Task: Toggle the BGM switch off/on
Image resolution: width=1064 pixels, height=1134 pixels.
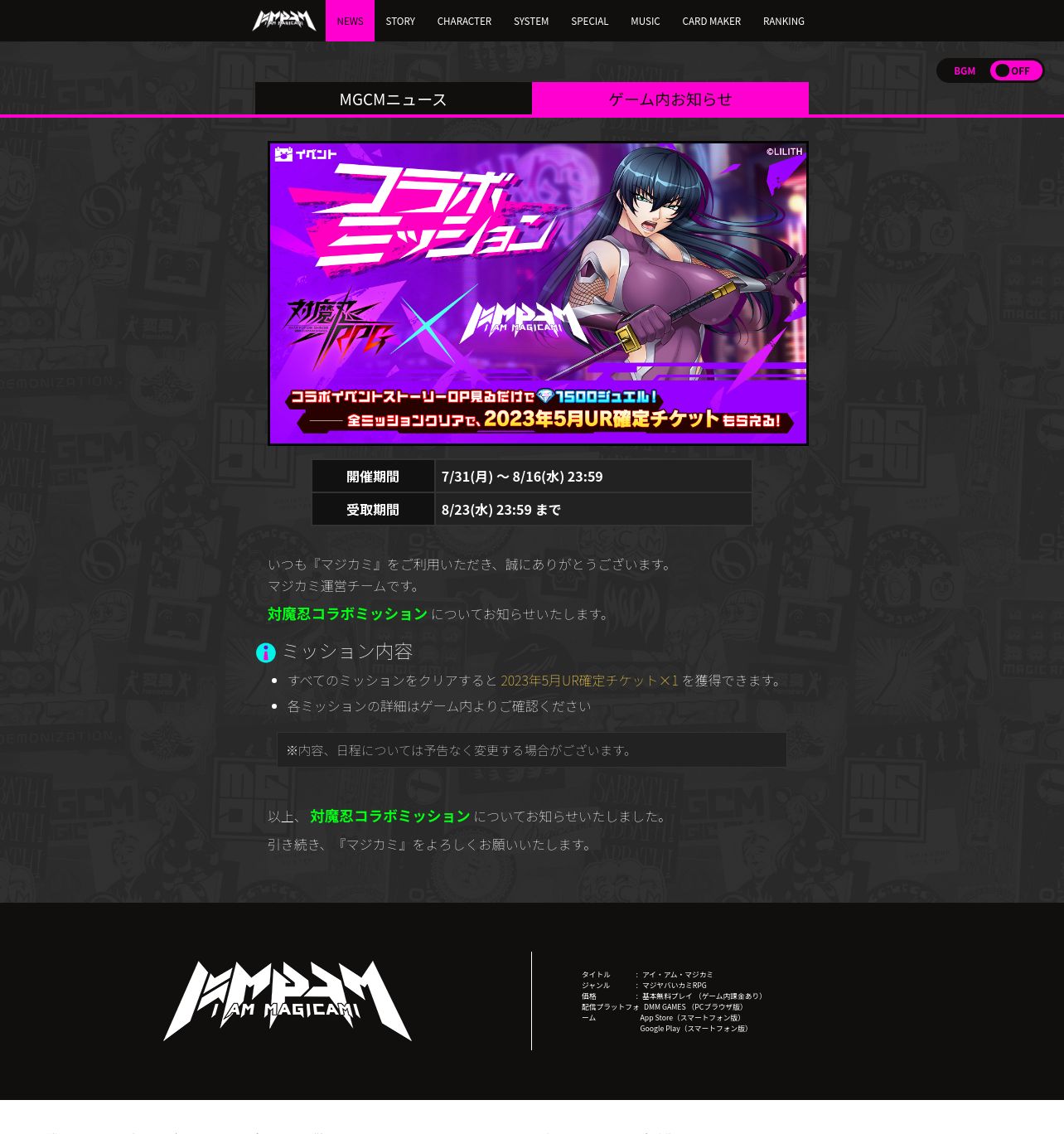Action: (1016, 70)
